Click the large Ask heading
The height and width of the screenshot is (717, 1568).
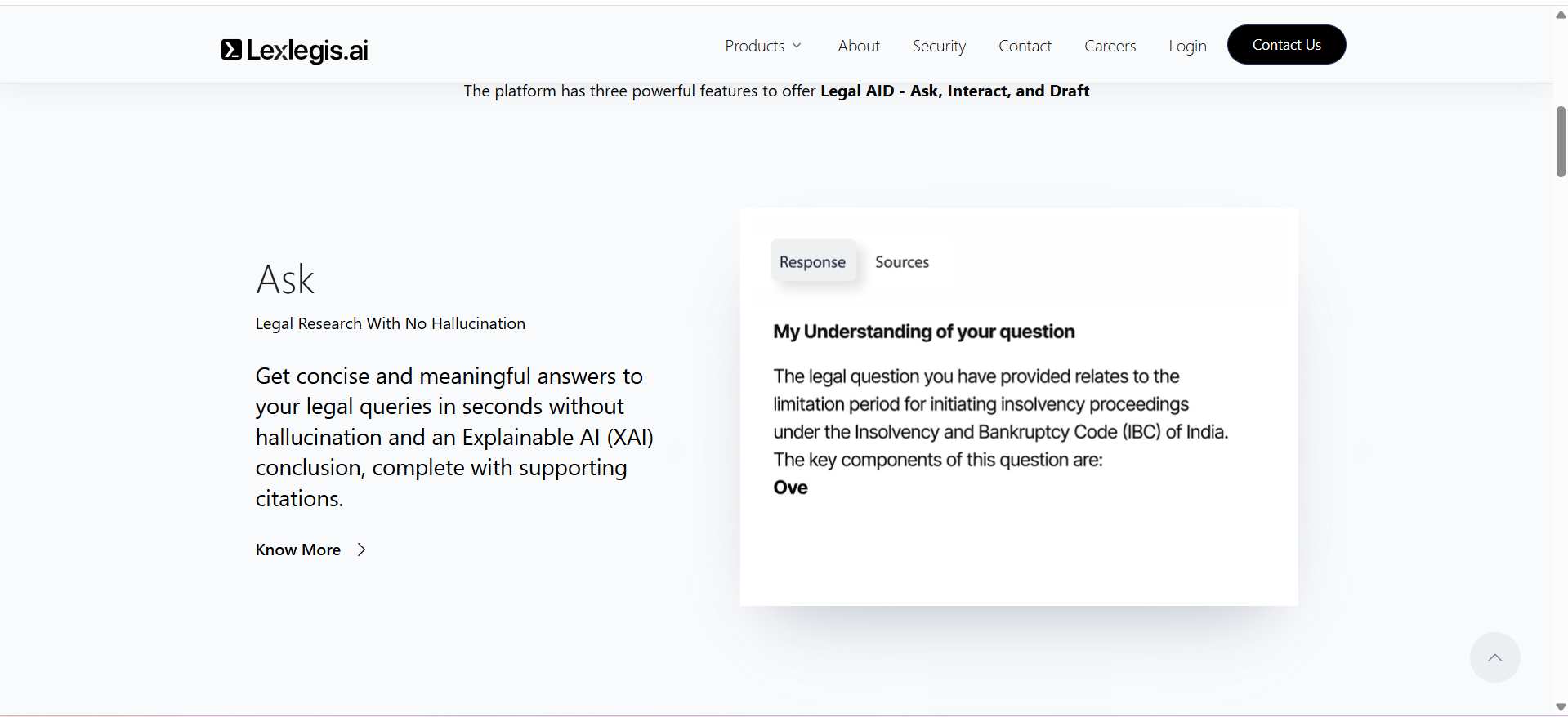tap(285, 280)
